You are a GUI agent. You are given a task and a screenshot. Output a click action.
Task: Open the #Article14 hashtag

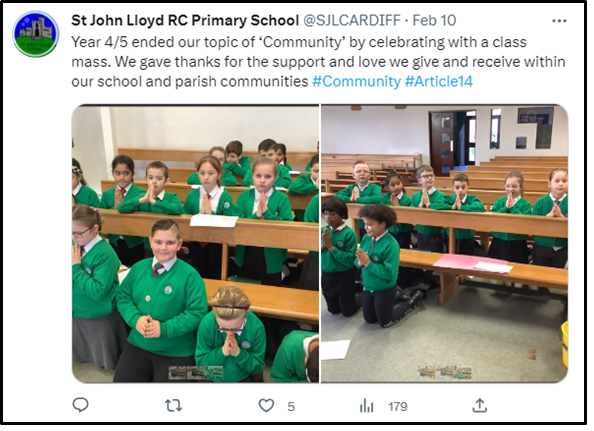439,81
